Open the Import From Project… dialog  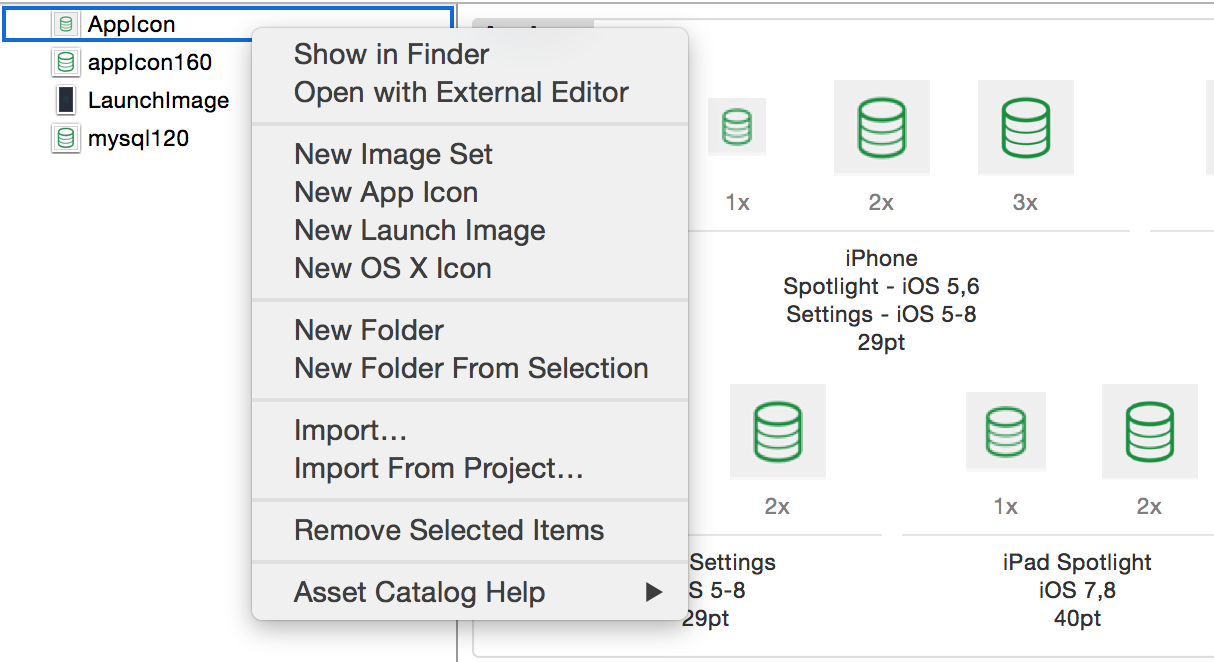point(438,468)
